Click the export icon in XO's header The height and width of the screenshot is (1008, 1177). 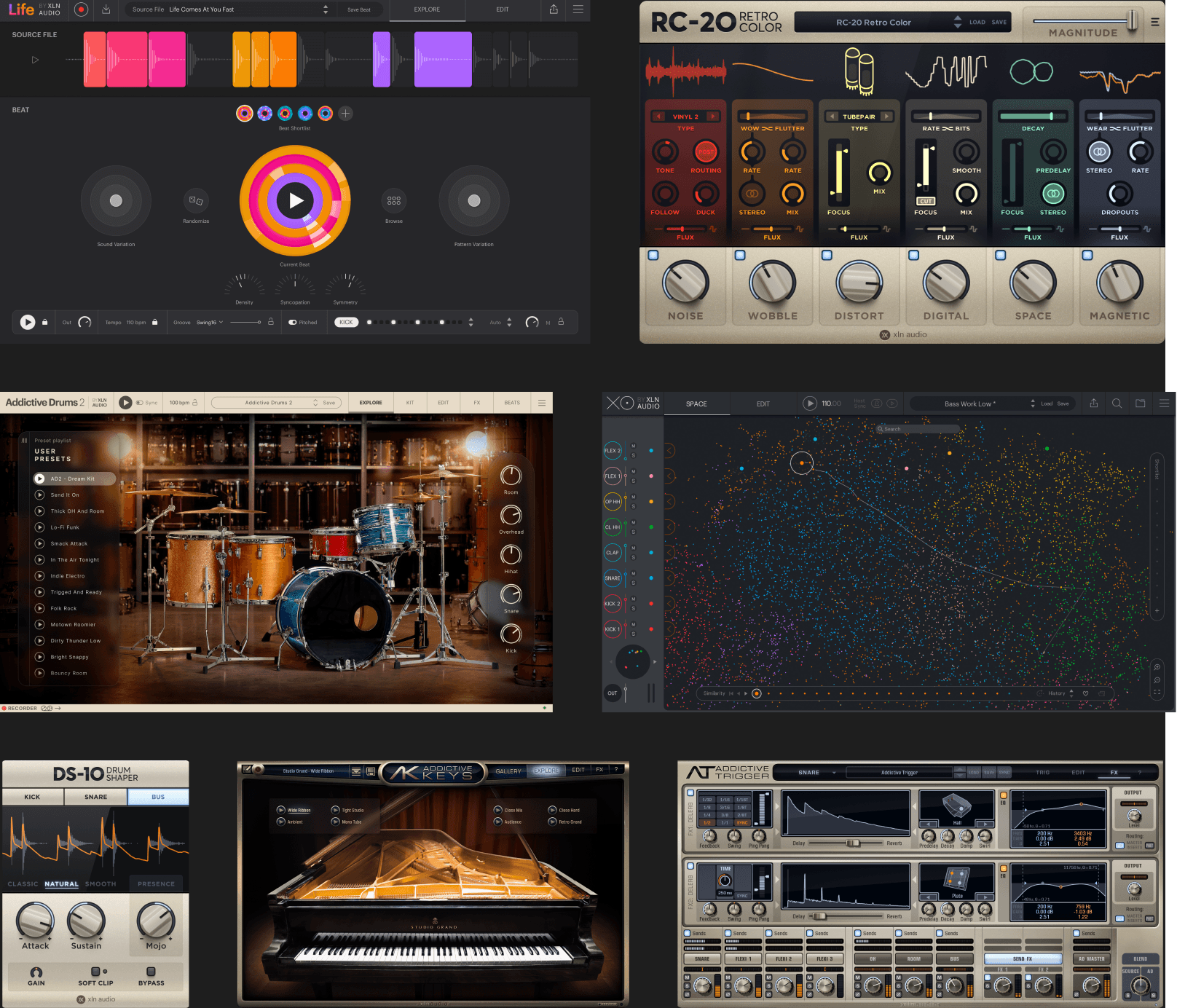(x=1093, y=403)
